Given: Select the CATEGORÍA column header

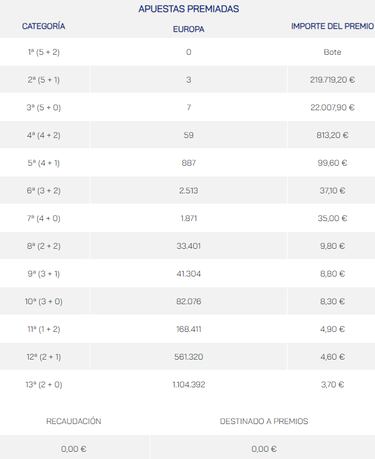Looking at the screenshot, I should tap(43, 26).
